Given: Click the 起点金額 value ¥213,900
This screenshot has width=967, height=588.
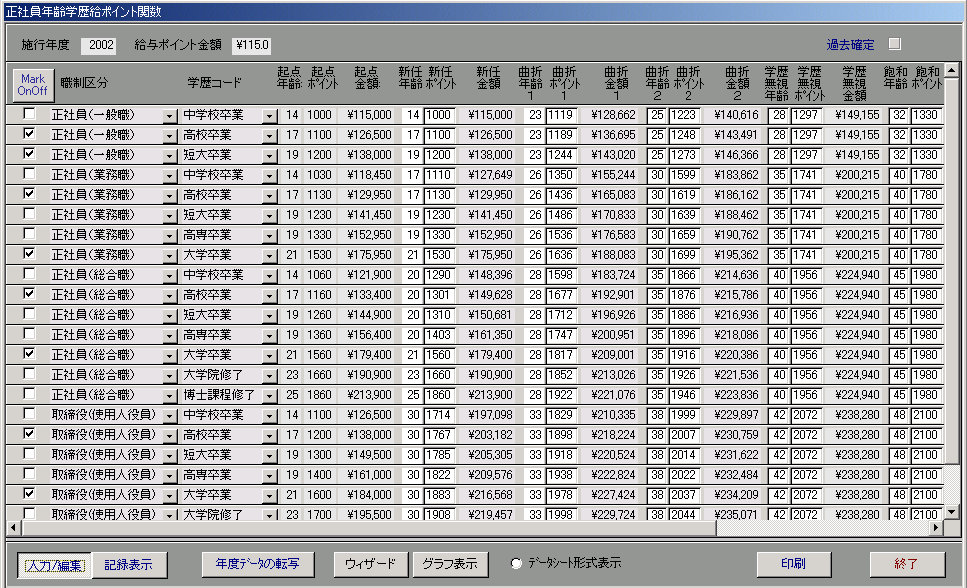Looking at the screenshot, I should pyautogui.click(x=369, y=395).
